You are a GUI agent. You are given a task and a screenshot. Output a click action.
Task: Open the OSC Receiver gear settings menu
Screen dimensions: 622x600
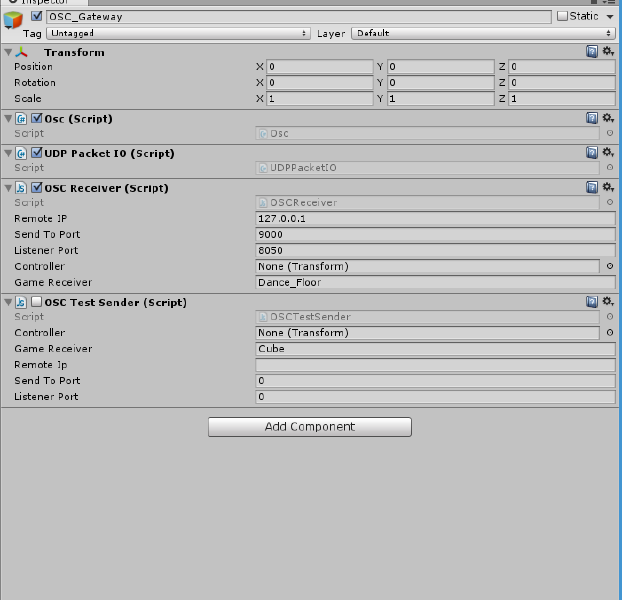[608, 187]
